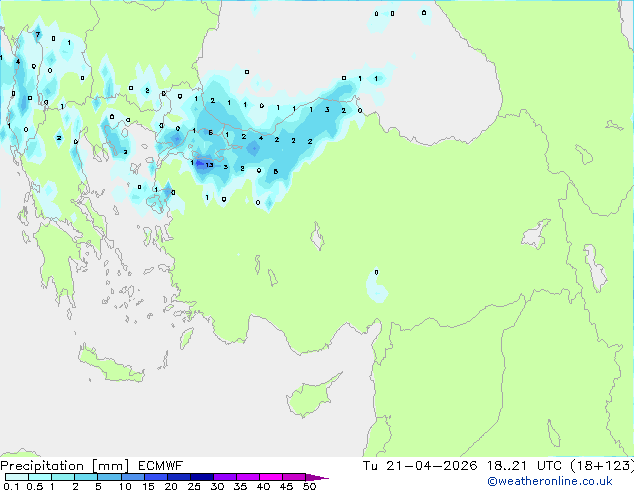Click legend tick label '25'
The width and height of the screenshot is (634, 490).
(194, 486)
